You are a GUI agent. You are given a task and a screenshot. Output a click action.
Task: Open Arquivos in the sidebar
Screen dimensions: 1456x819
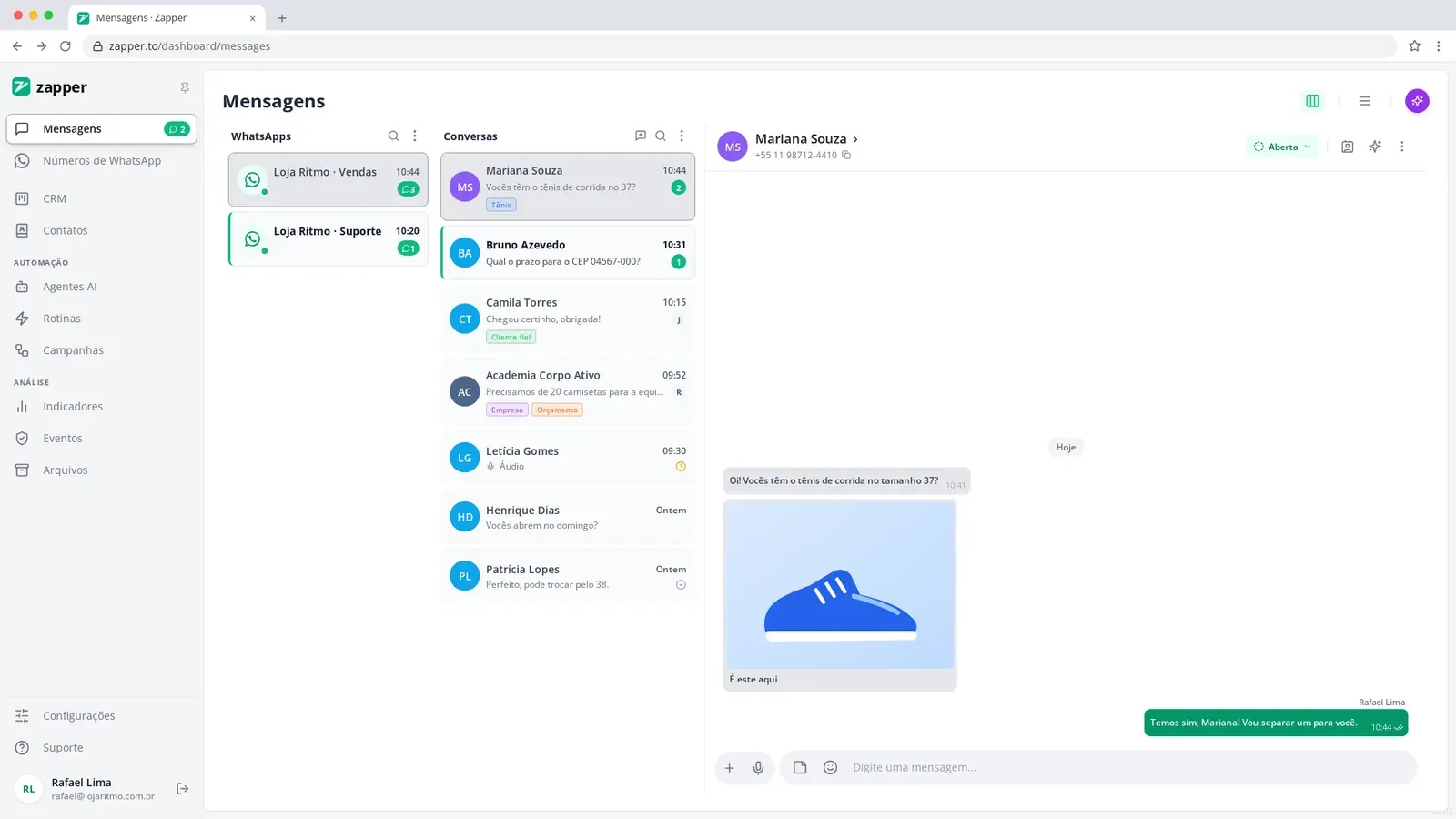point(101,470)
